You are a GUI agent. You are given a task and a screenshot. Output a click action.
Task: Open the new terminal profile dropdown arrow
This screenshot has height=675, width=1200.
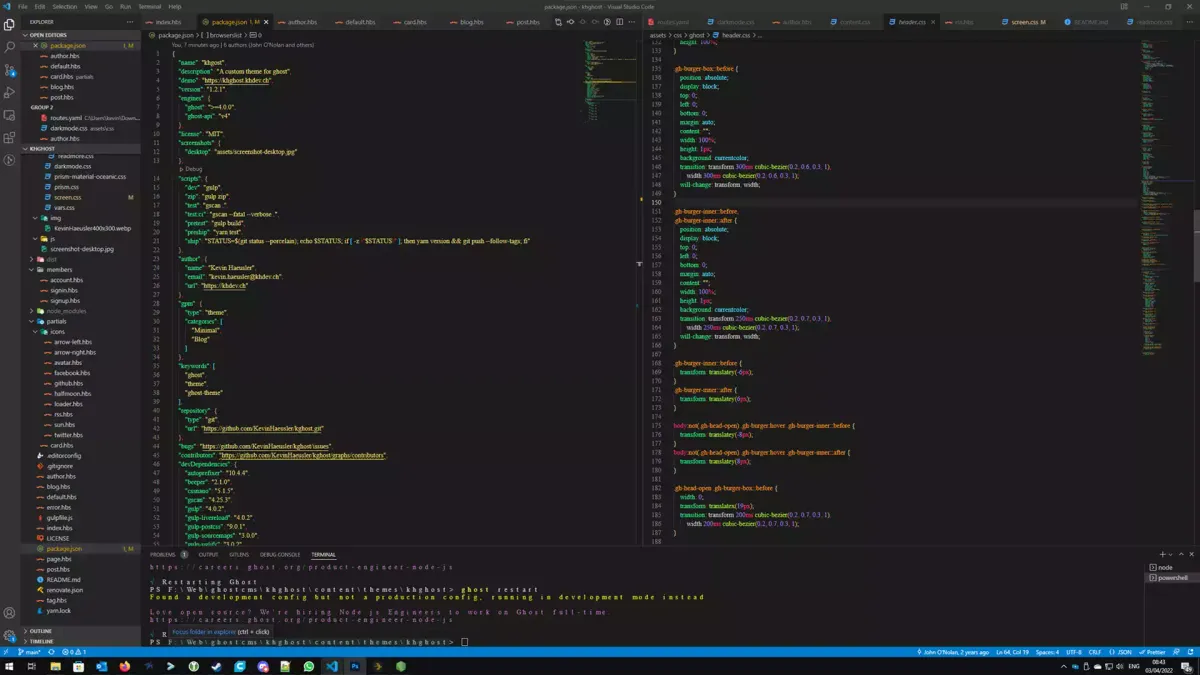tap(1170, 554)
